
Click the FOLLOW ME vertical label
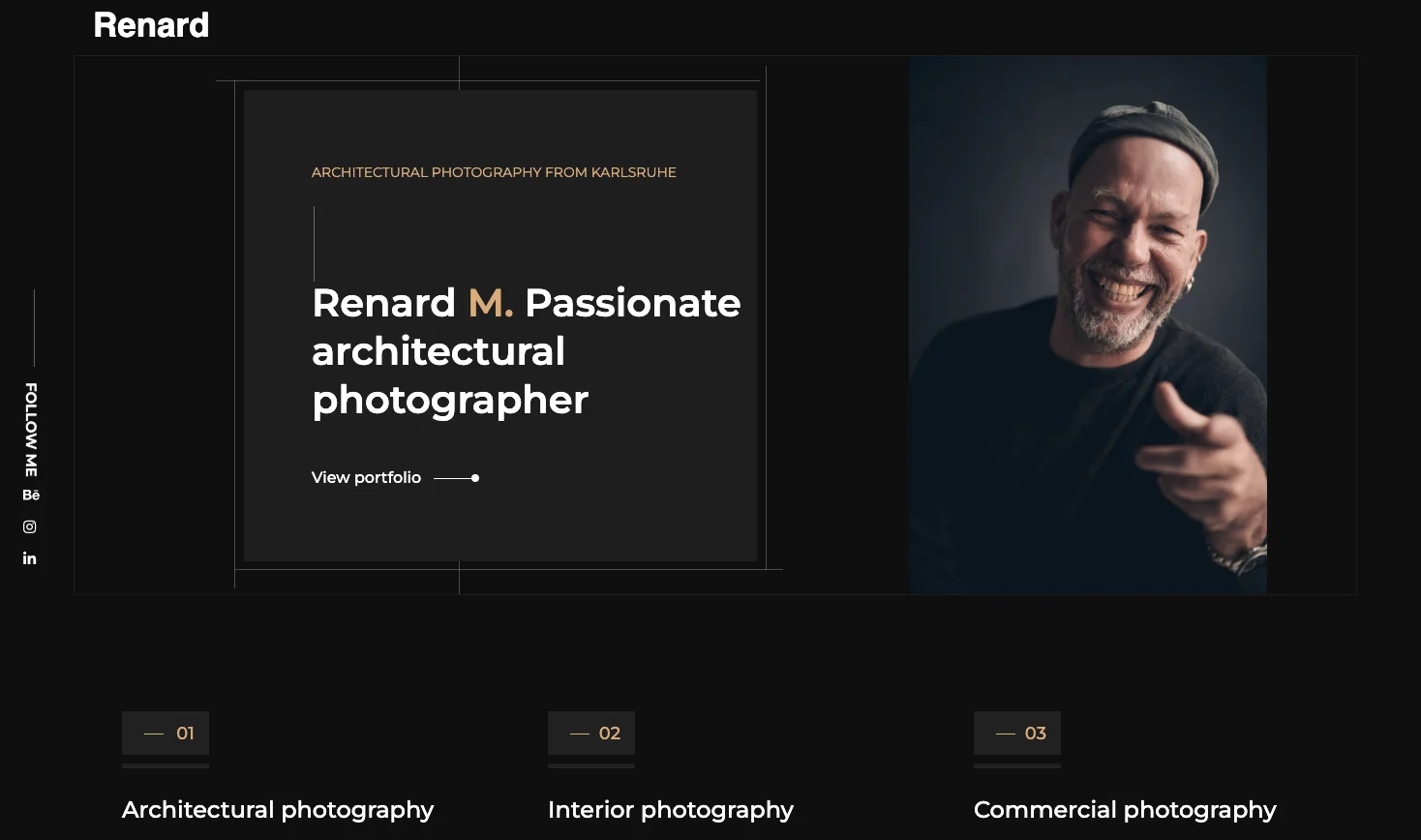[x=29, y=429]
